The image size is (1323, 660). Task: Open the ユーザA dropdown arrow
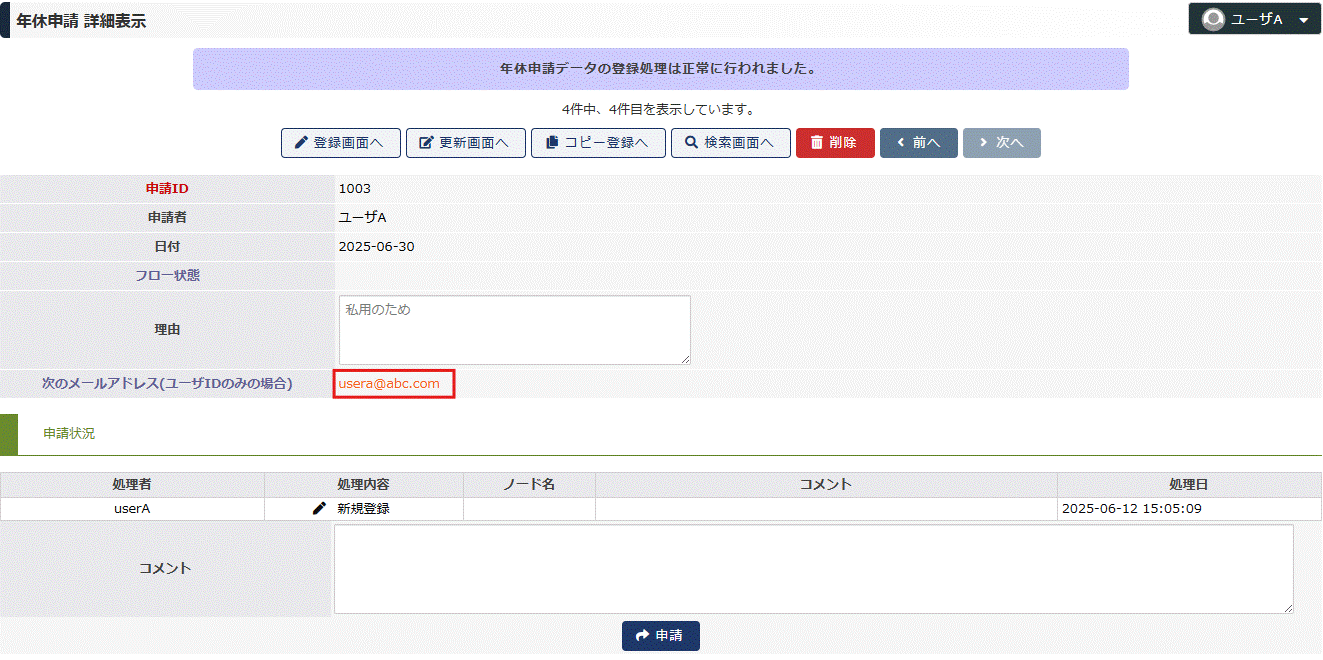tap(1303, 20)
